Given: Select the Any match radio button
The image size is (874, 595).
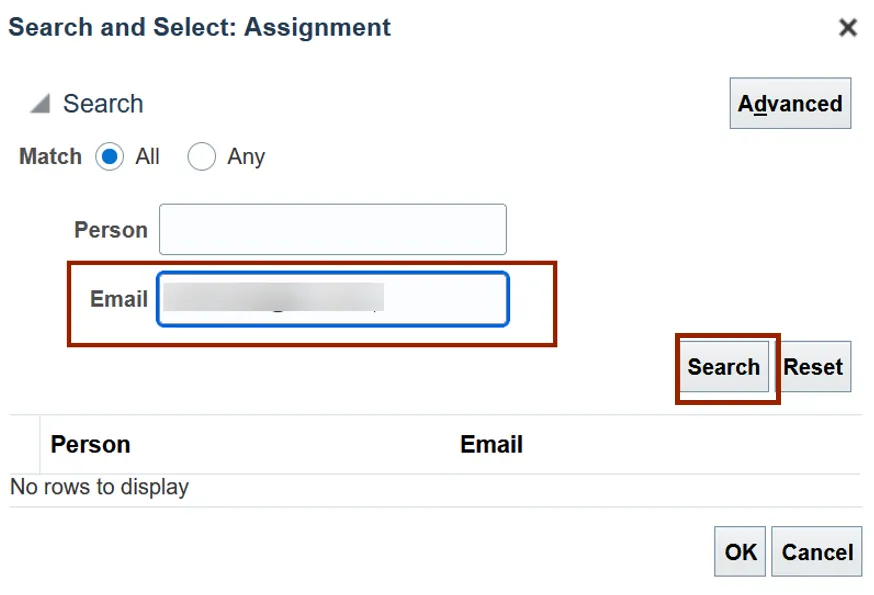Looking at the screenshot, I should coord(202,157).
